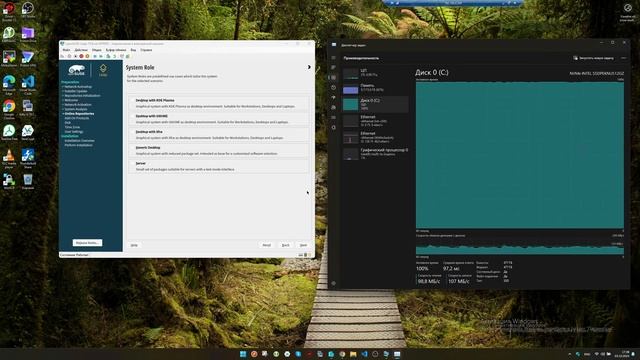
Task: Open Microsoft Edge desktop shortcut
Action: pos(9,84)
